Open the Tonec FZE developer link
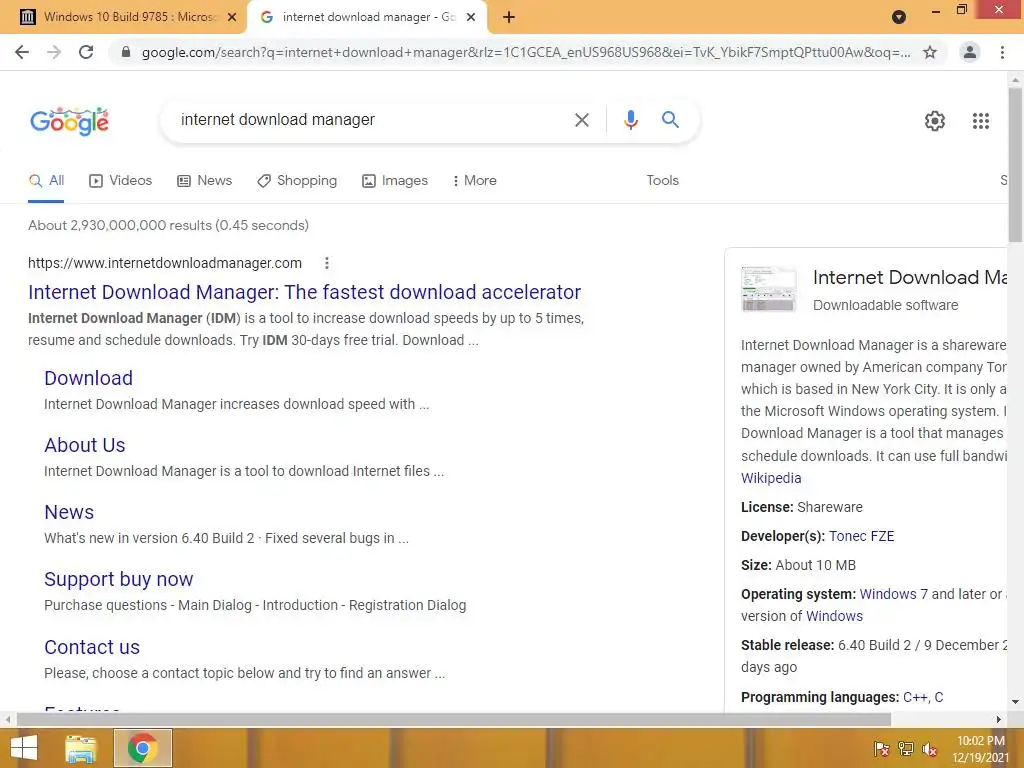Screen dimensions: 1024x768 coord(861,536)
